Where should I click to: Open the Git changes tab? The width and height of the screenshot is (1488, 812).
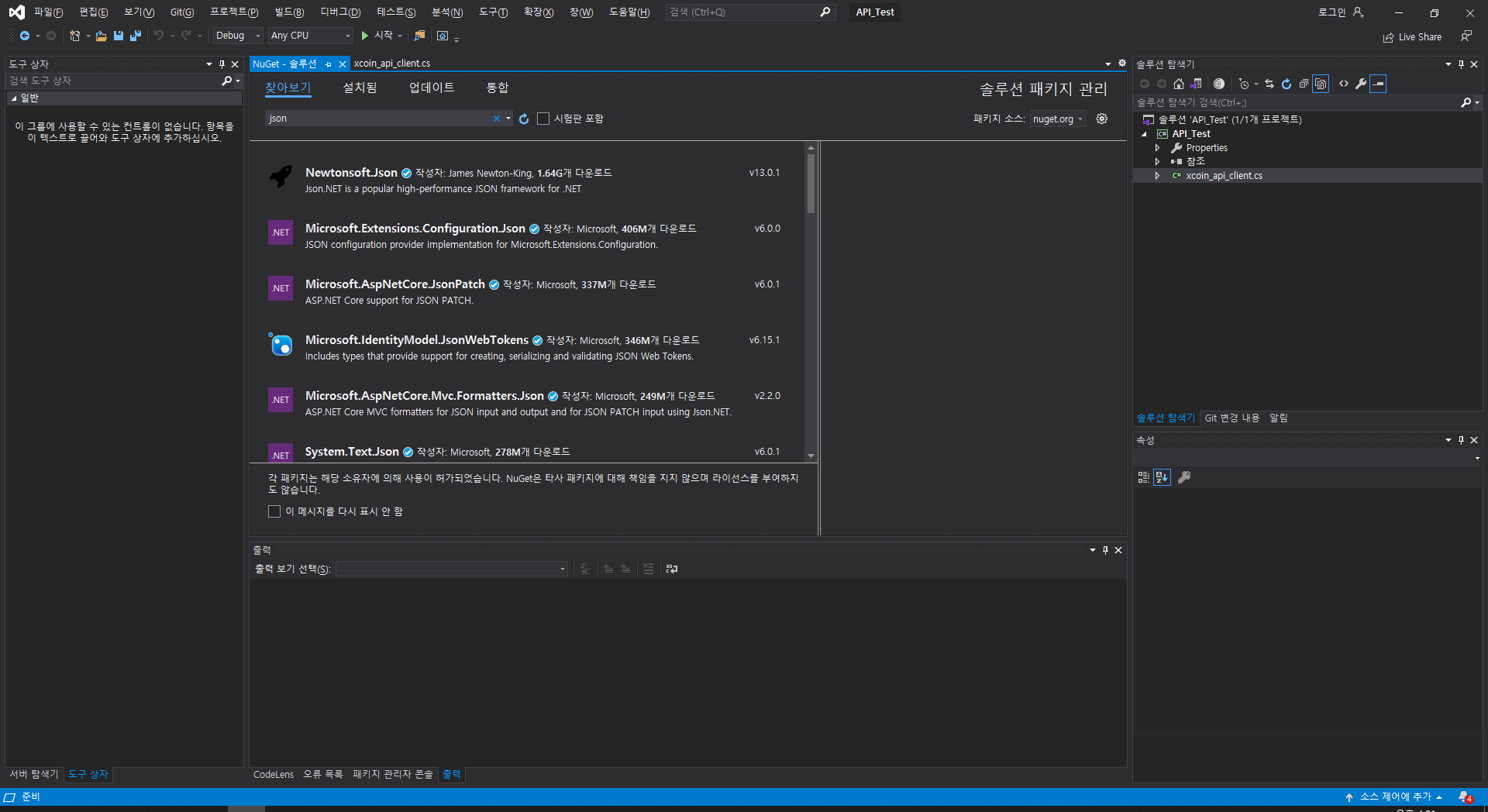tap(1231, 418)
